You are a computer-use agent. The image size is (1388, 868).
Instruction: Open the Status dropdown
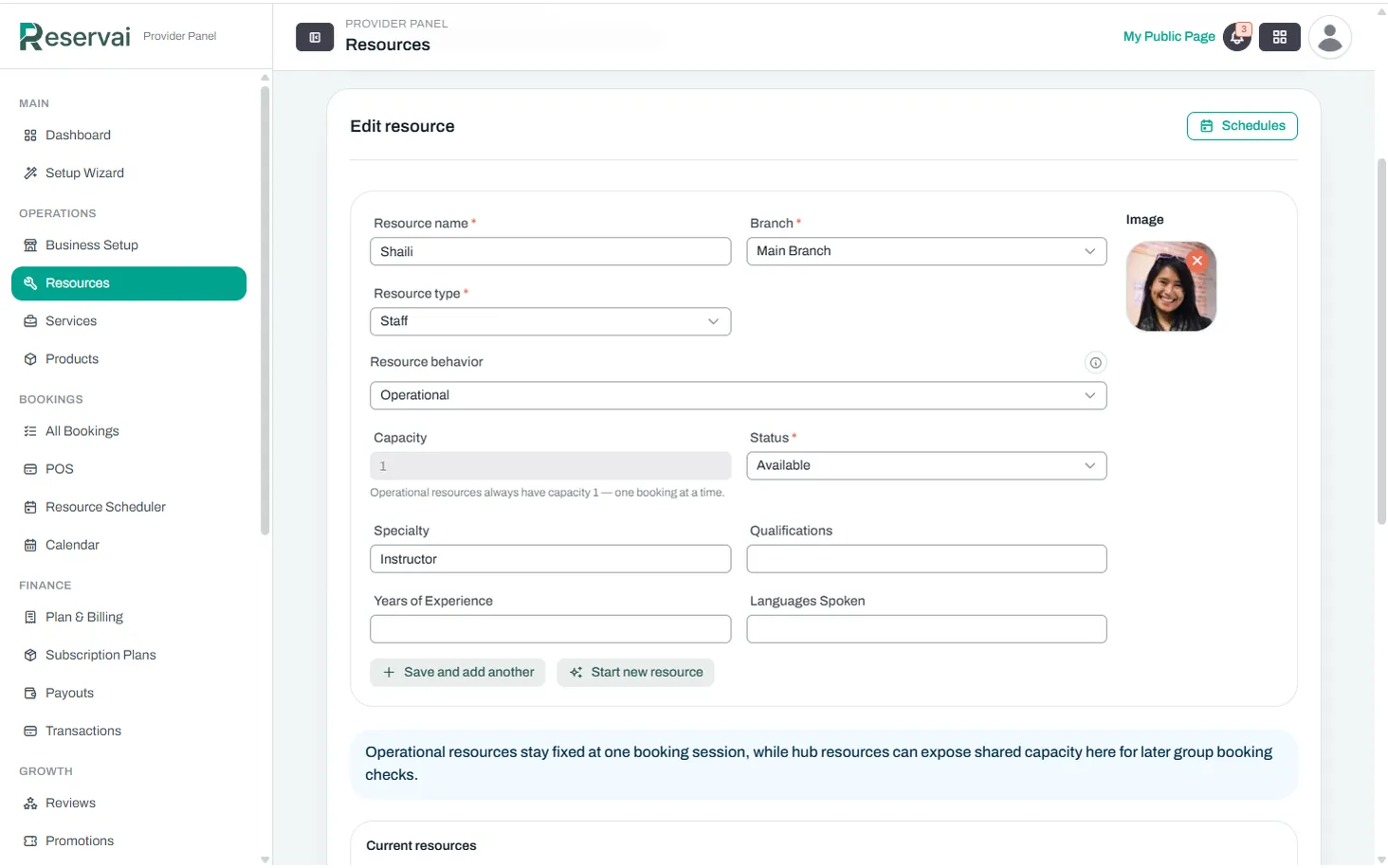coord(926,465)
